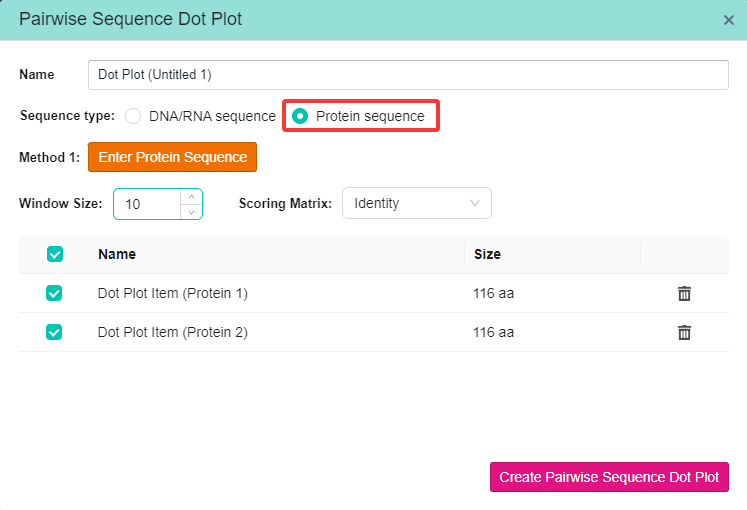
Task: Select row name Dot Plot Item (Protein 1)
Action: 173,293
